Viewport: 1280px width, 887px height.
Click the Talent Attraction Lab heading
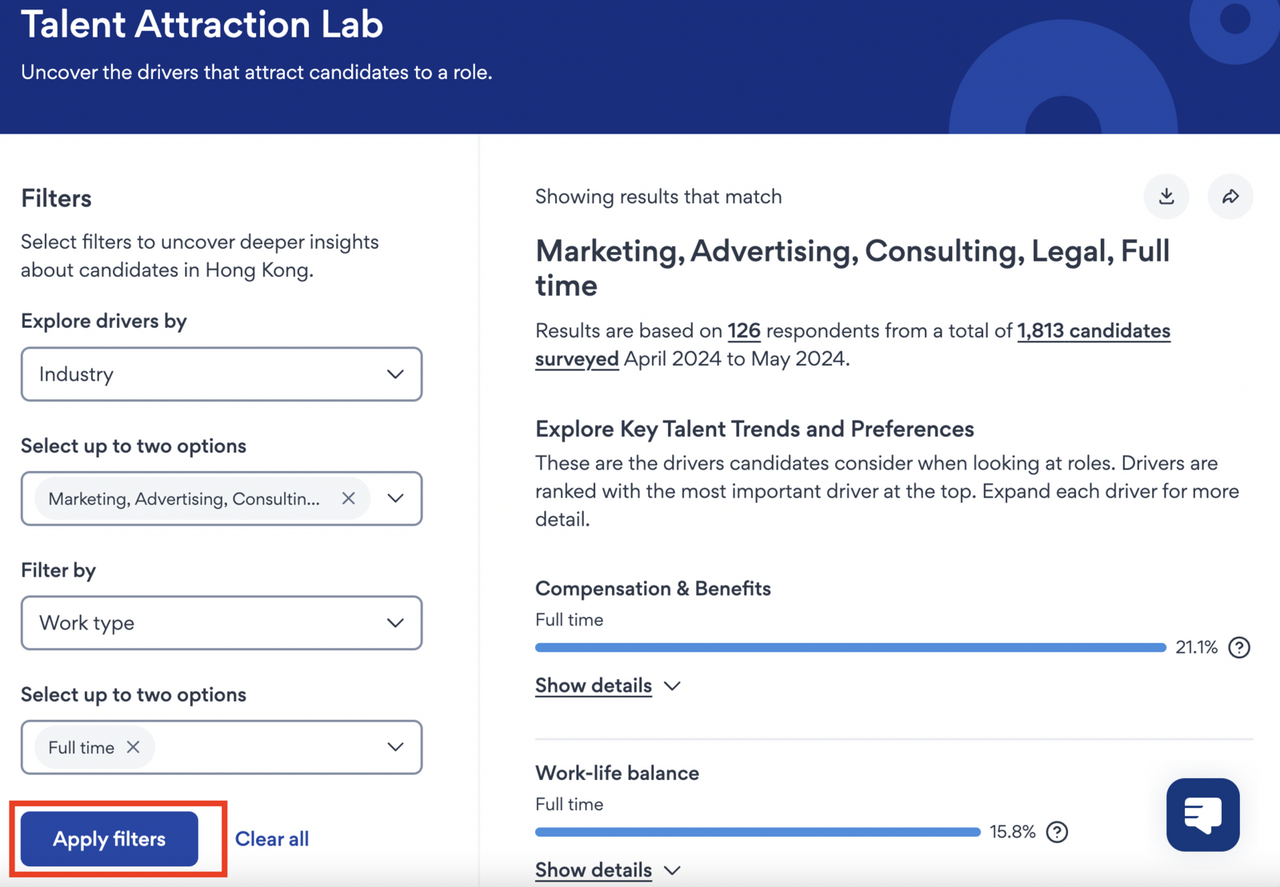(x=202, y=24)
